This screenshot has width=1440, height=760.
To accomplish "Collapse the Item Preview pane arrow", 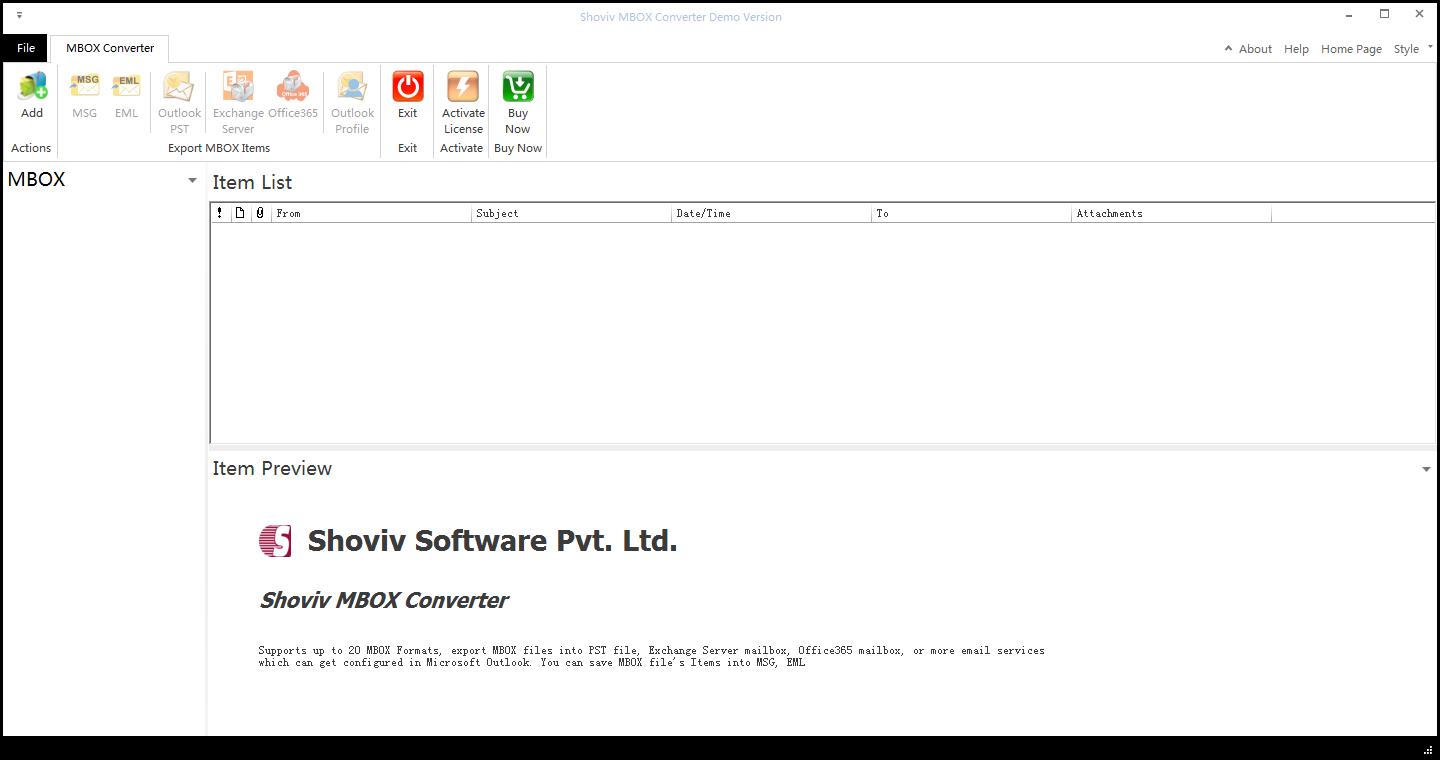I will click(1426, 469).
